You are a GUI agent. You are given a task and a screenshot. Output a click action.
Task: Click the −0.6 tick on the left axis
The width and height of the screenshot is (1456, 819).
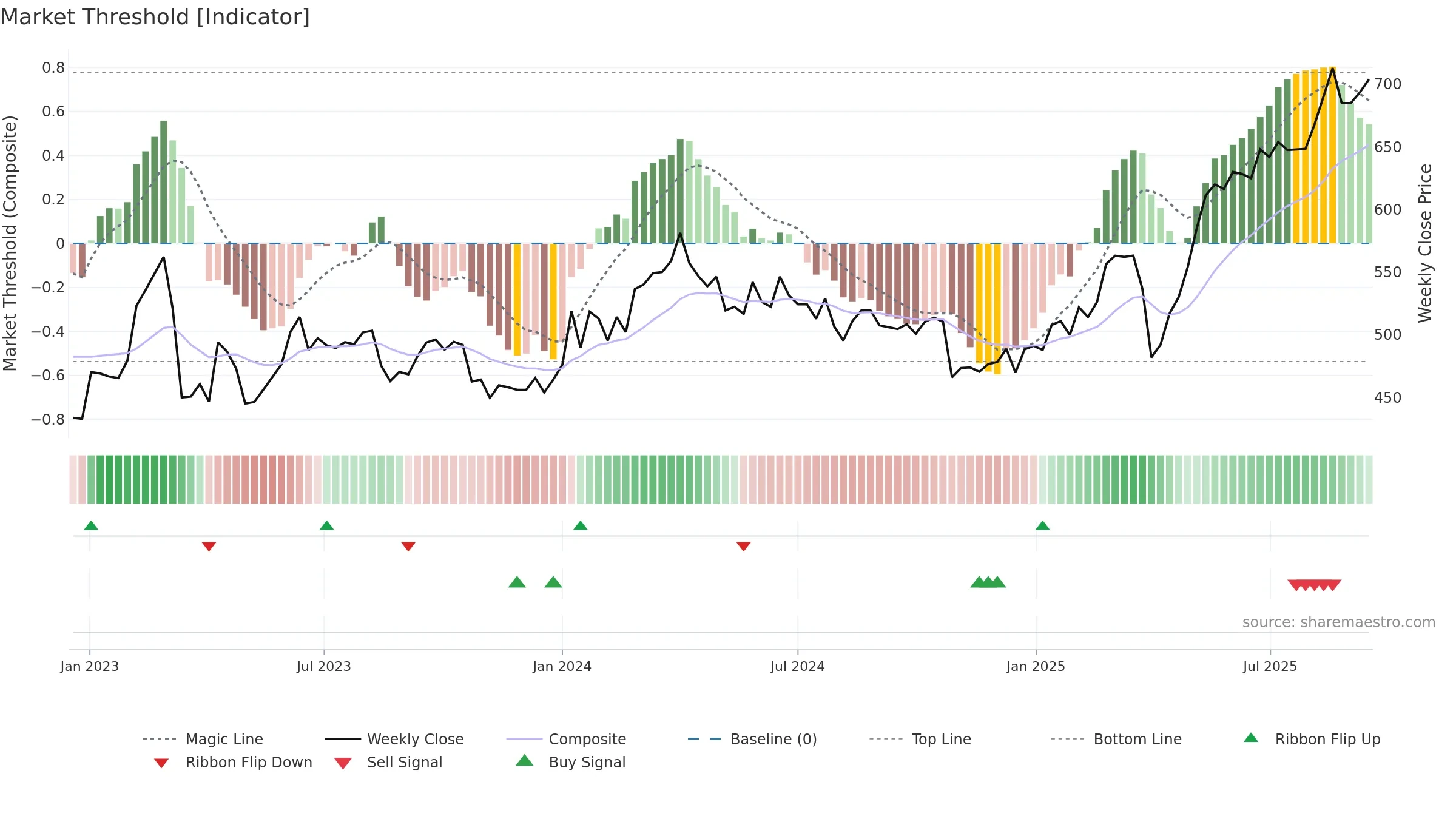pos(48,376)
